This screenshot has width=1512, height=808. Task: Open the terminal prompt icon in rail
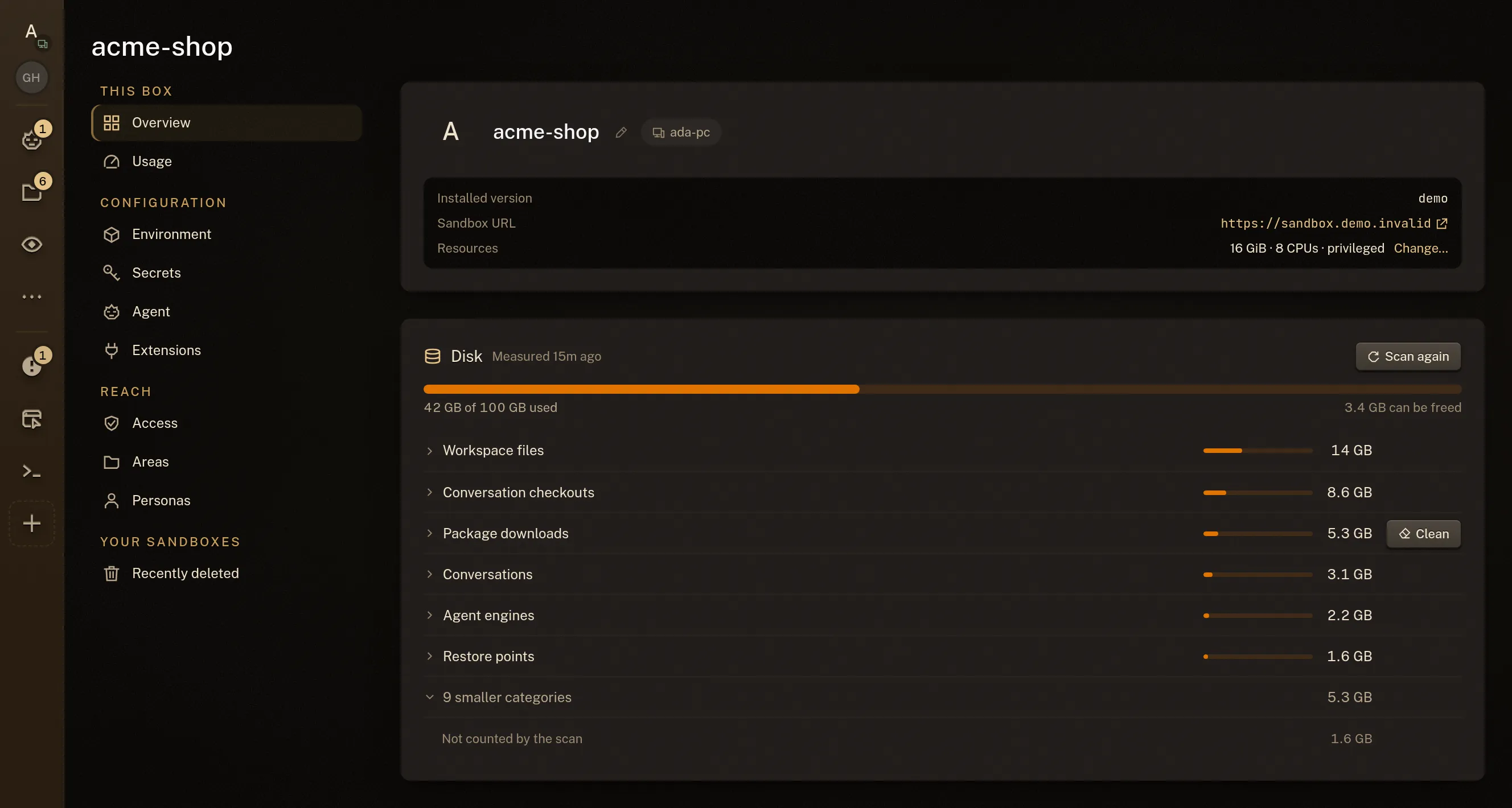(32, 471)
